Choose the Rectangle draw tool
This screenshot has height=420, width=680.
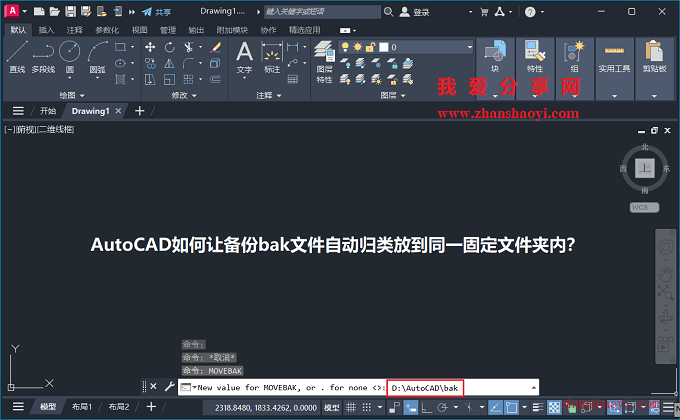coord(120,47)
